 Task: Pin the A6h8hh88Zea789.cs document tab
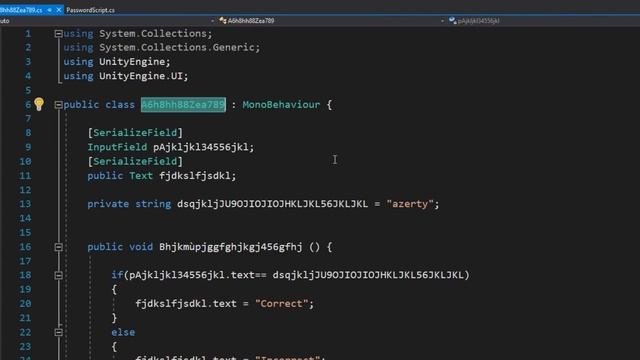tap(49, 10)
